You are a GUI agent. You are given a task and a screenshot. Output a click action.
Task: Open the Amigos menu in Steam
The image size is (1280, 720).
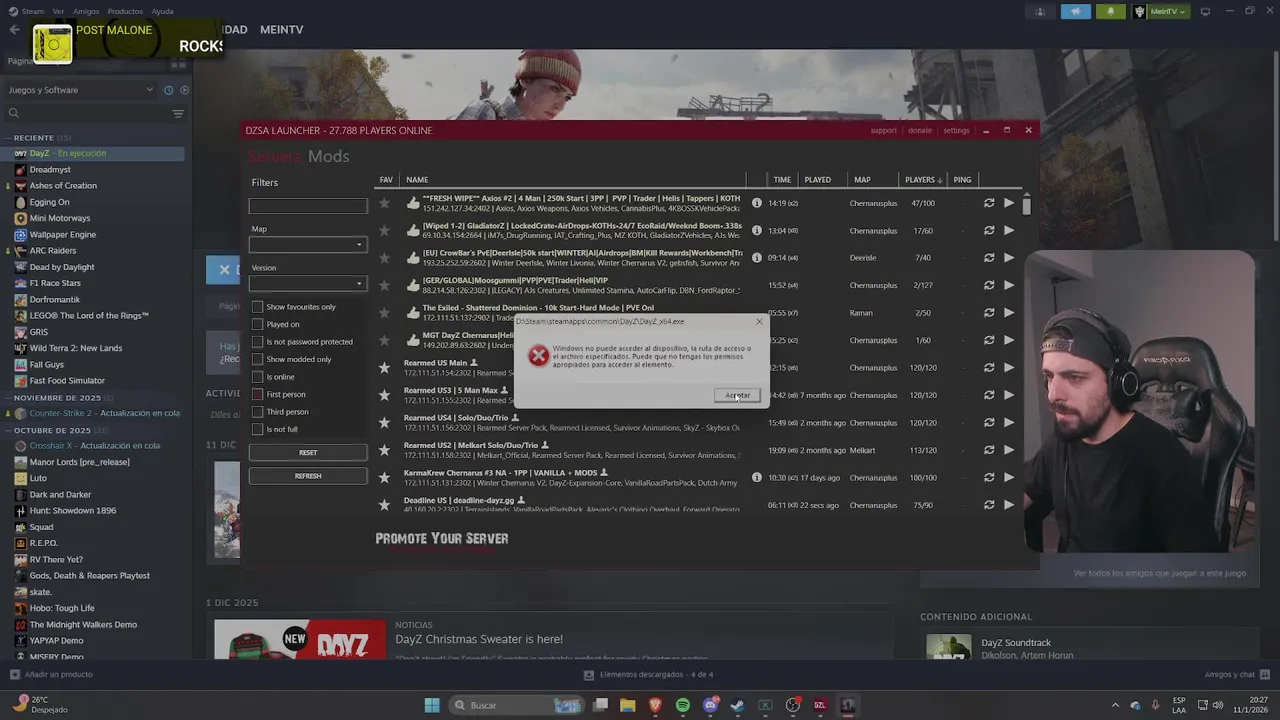(x=86, y=11)
